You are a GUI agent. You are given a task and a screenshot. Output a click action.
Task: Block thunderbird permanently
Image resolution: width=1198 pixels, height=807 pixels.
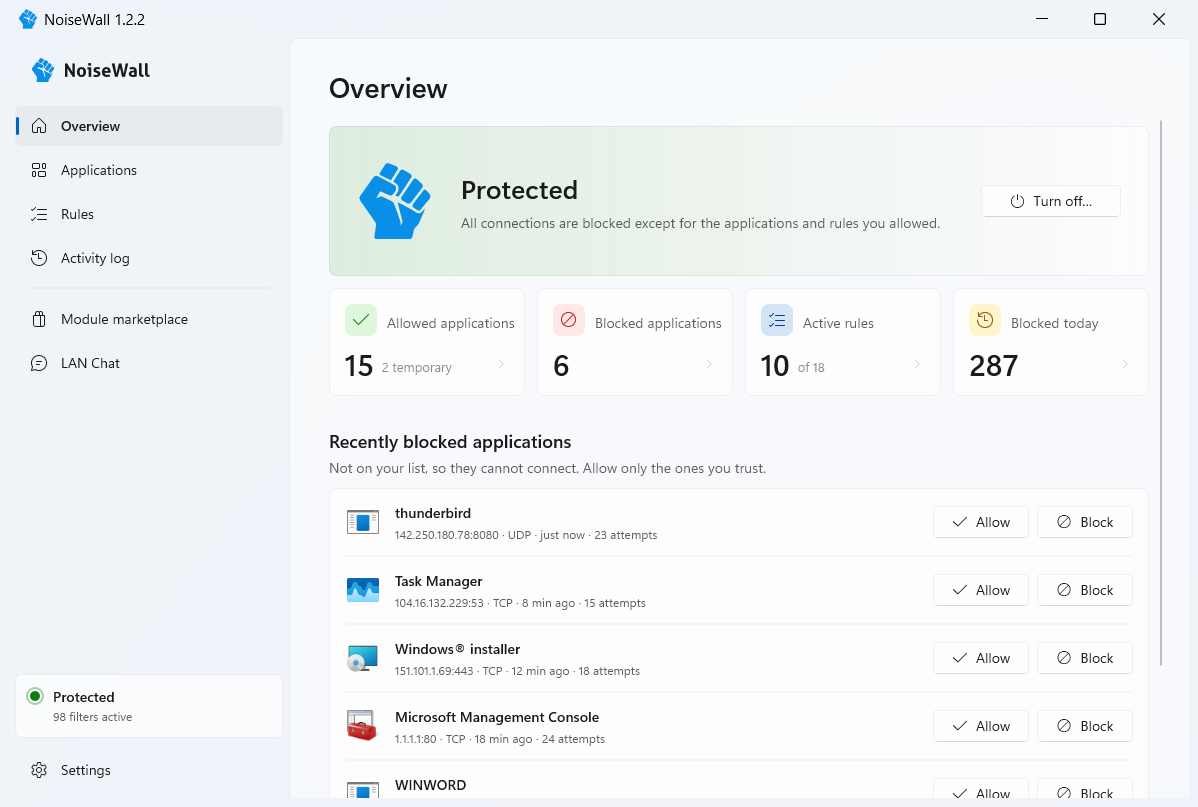[x=1085, y=522]
